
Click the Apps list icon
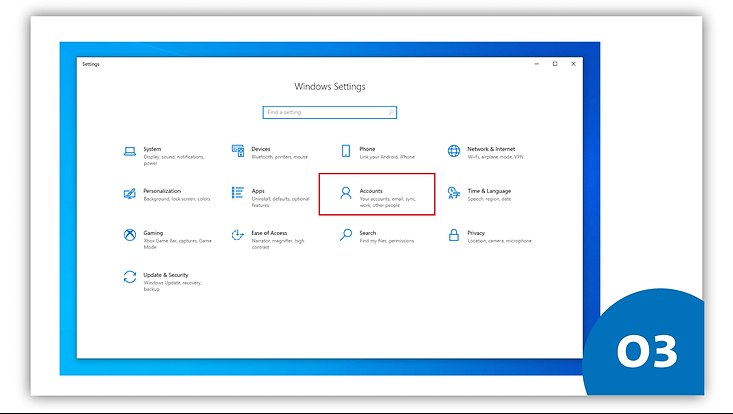click(x=238, y=193)
